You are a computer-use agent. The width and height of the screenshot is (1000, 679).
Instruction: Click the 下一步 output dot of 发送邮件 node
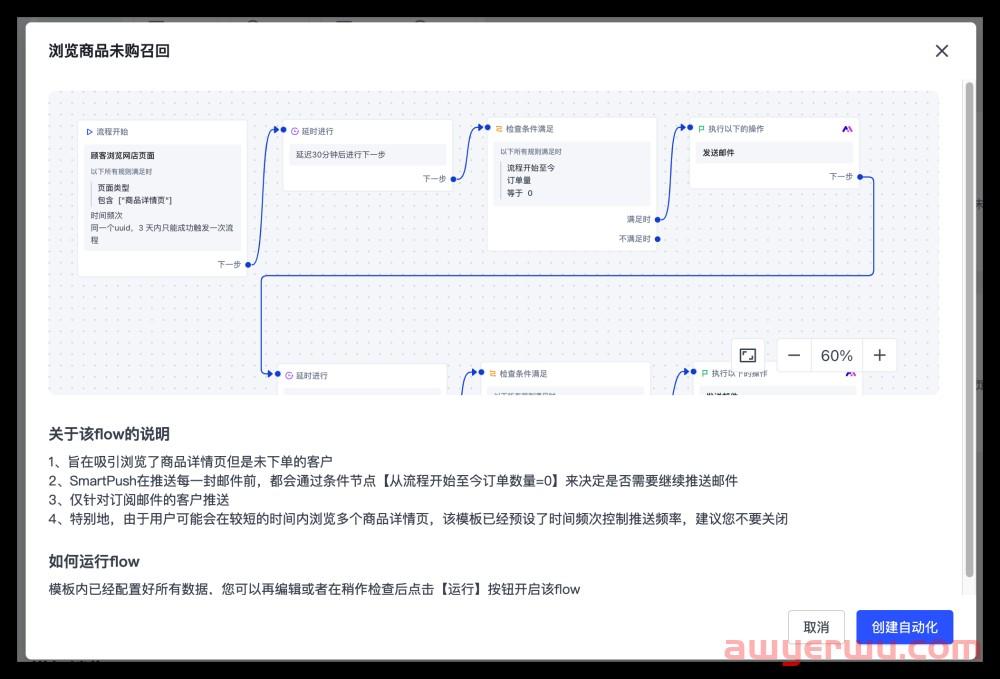(x=860, y=177)
